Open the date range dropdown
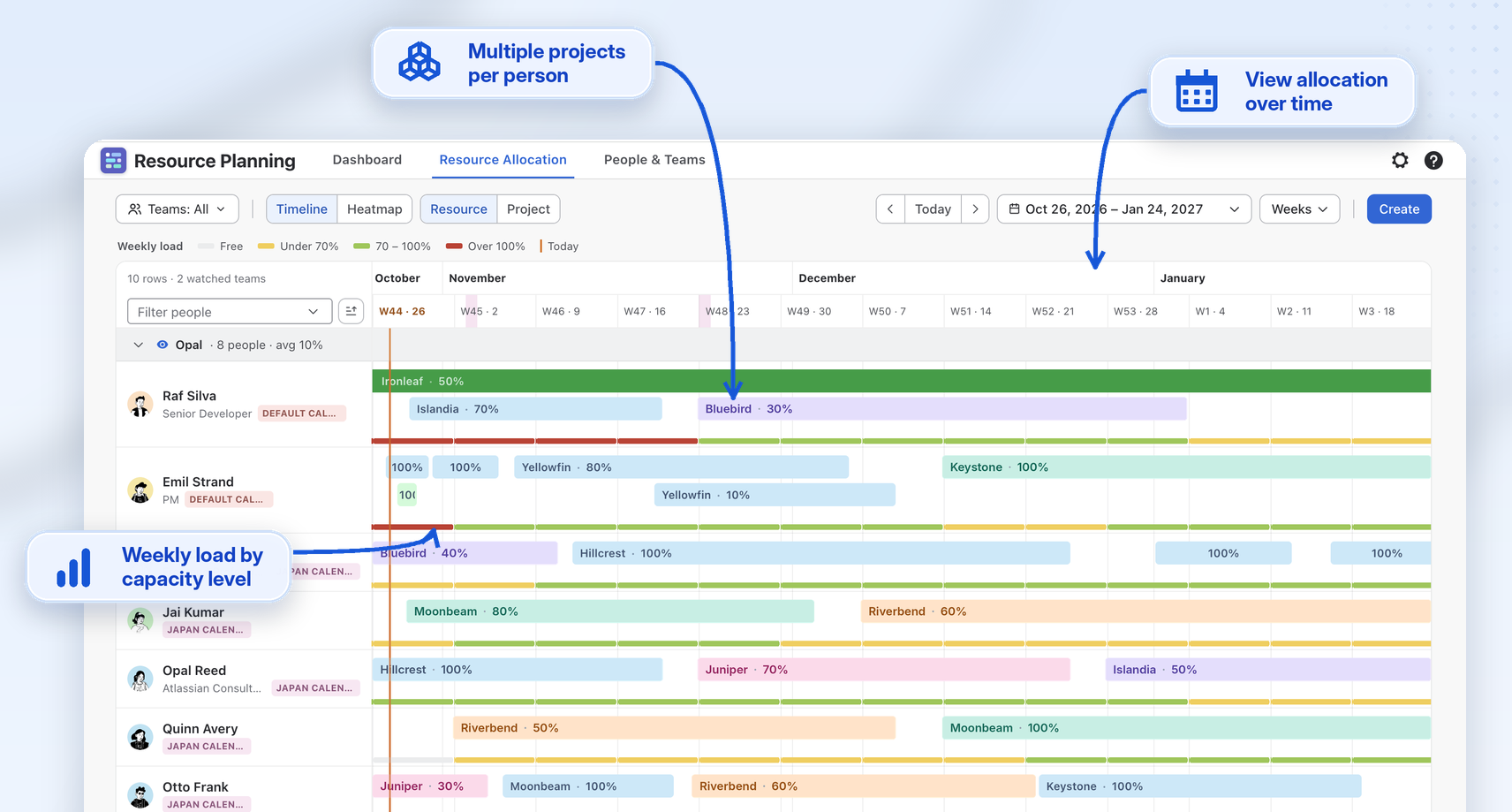The width and height of the screenshot is (1512, 812). point(1123,209)
